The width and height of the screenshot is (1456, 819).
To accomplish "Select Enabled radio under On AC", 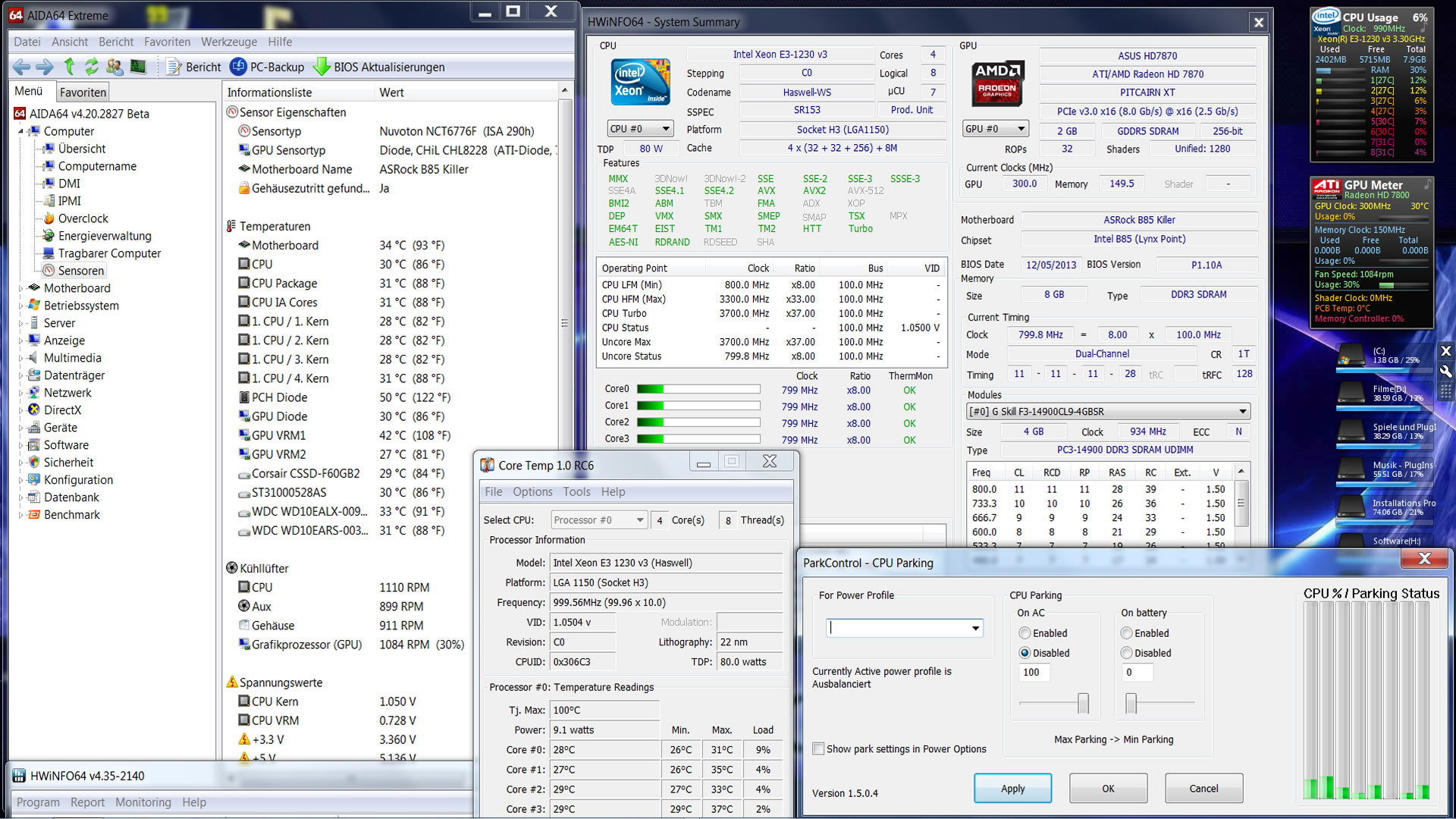I will tap(1025, 633).
